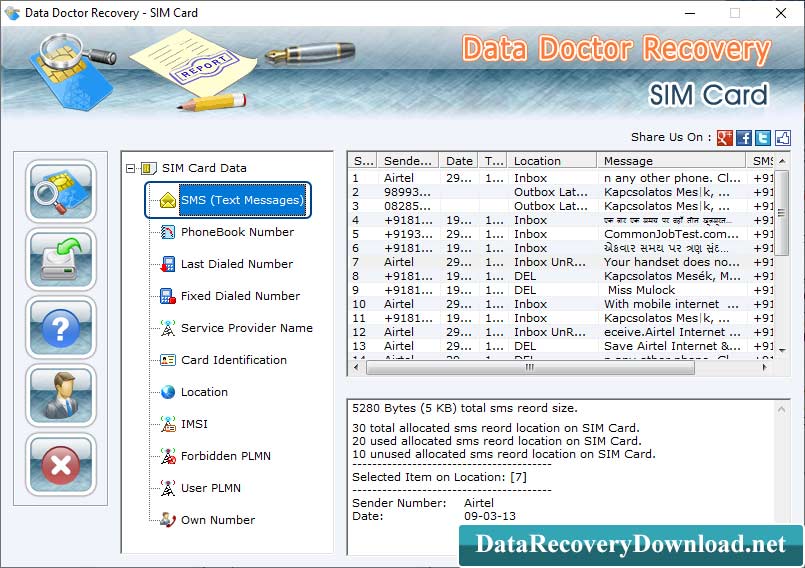805x568 pixels.
Task: Click sender 08285... in row 3
Action: click(x=407, y=206)
